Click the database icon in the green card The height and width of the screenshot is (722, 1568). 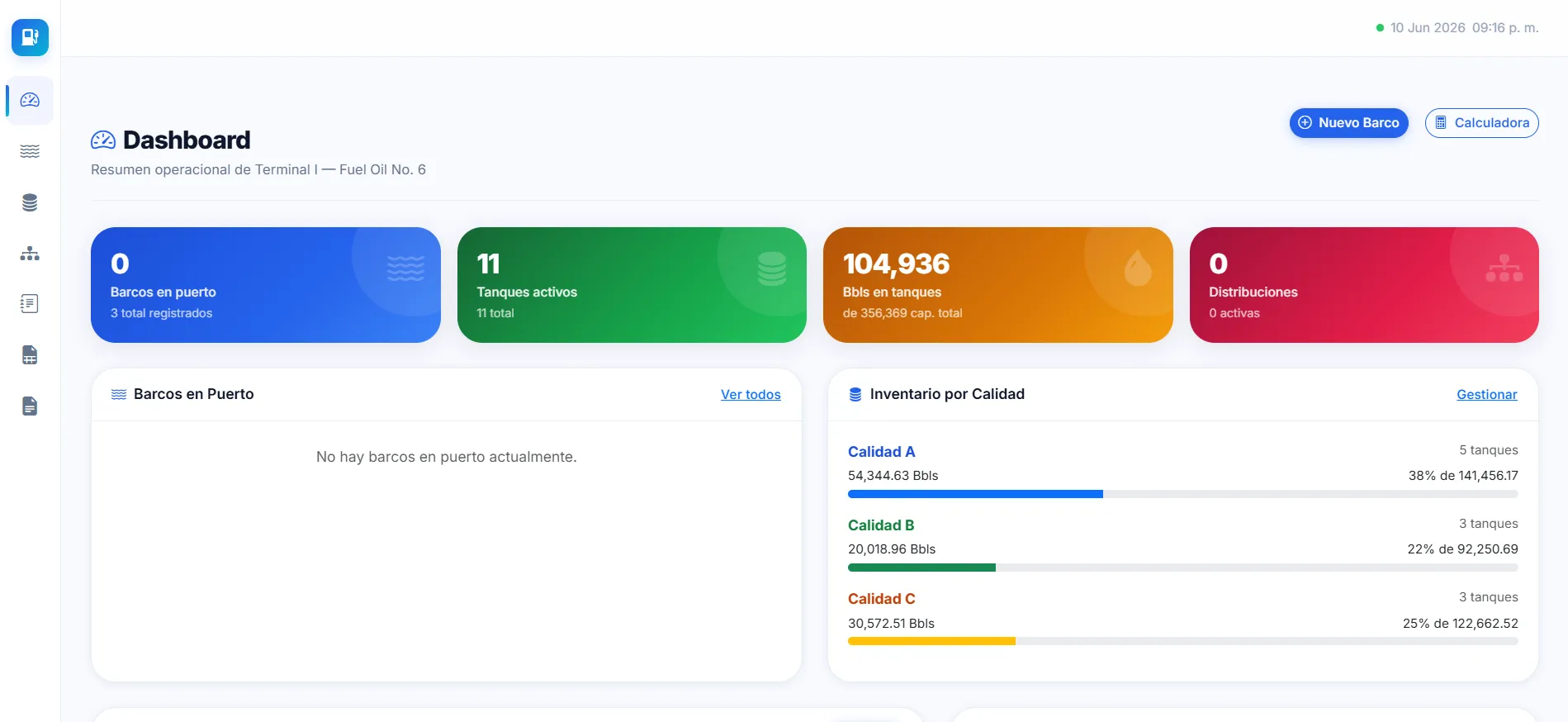coord(772,268)
